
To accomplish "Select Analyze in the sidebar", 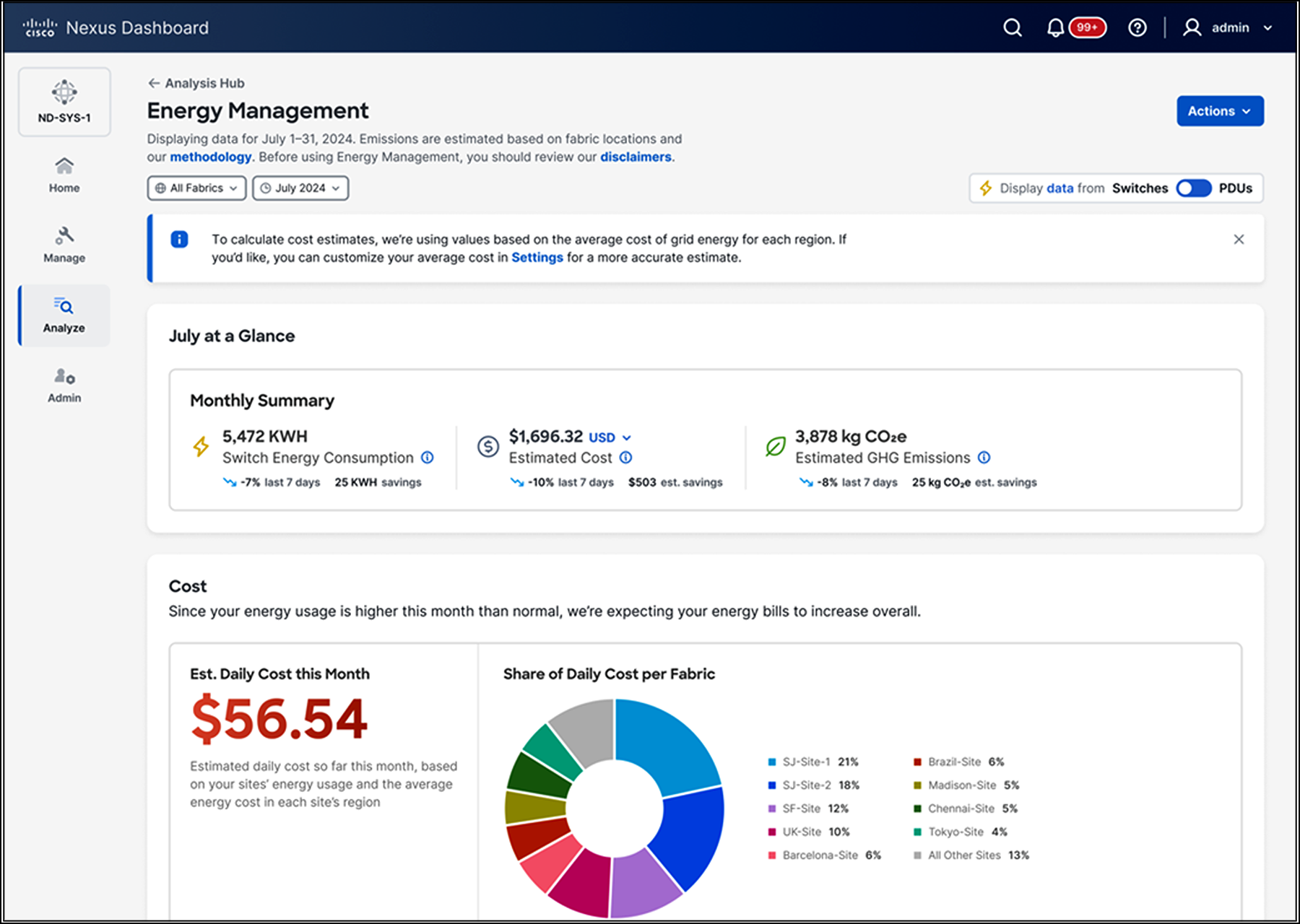I will click(64, 315).
